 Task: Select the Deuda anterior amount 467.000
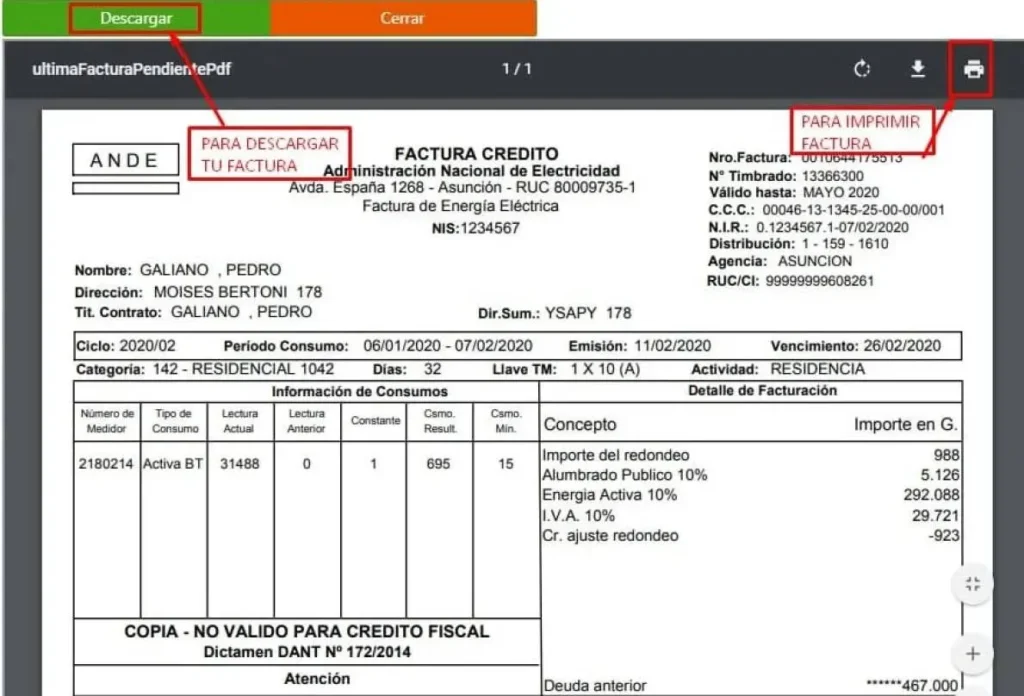click(912, 686)
